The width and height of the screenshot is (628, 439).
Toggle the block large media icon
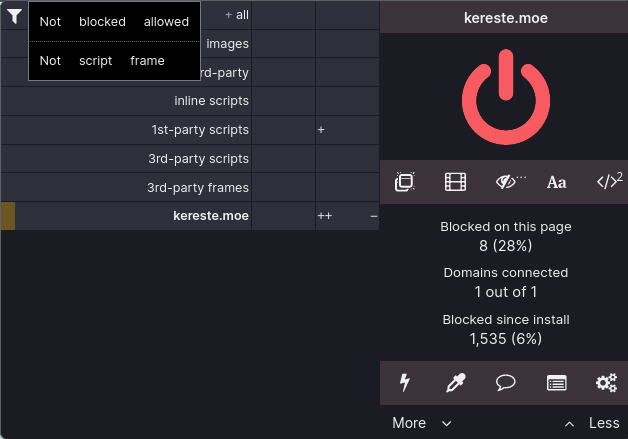(455, 182)
